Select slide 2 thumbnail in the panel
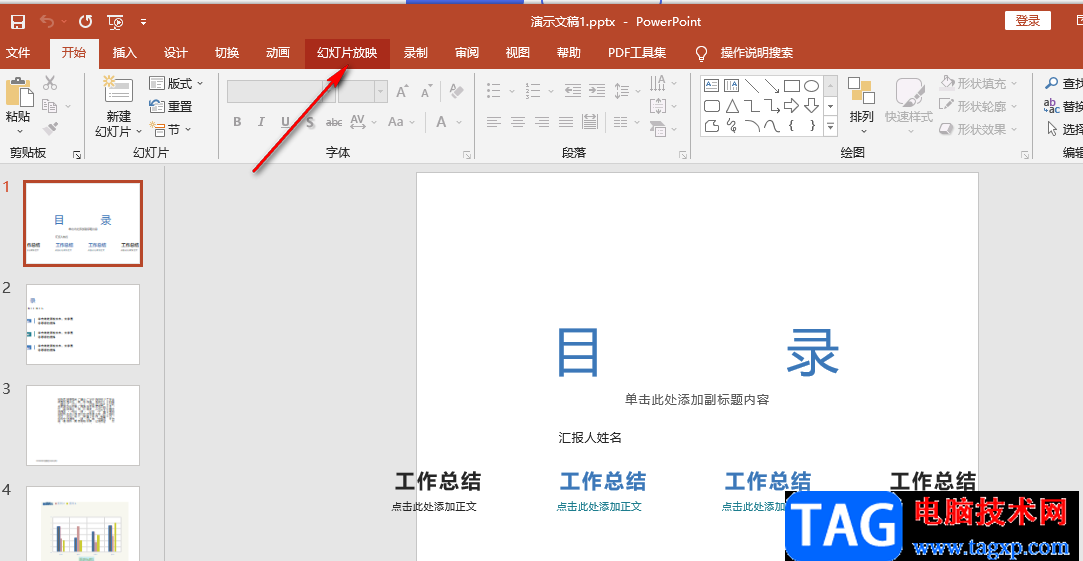 click(83, 325)
